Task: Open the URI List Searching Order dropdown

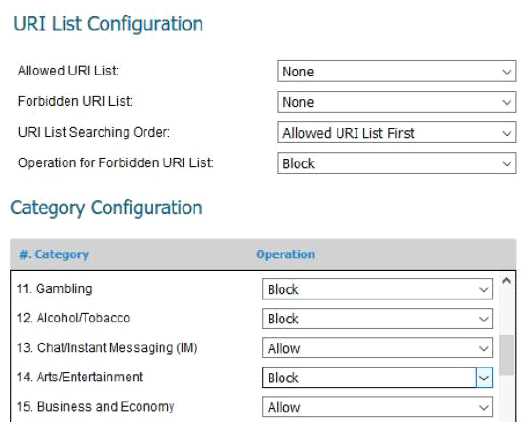Action: coord(396,133)
